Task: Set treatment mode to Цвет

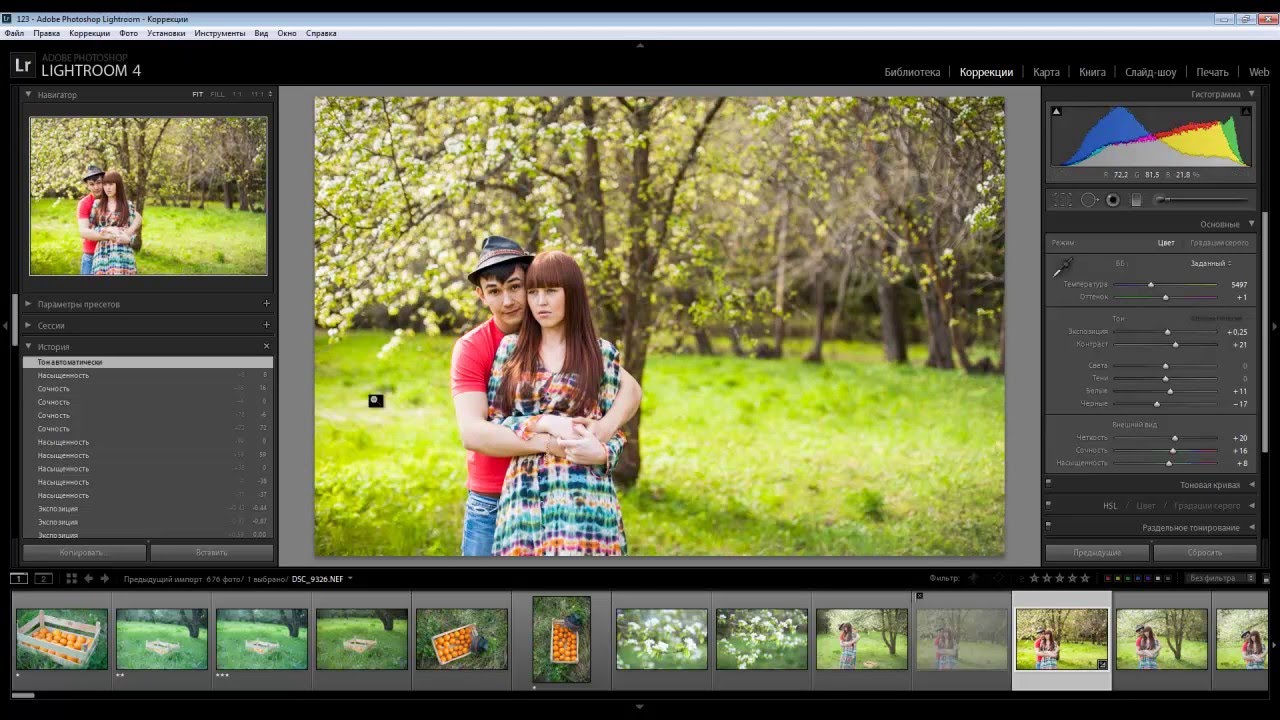Action: pos(1166,242)
